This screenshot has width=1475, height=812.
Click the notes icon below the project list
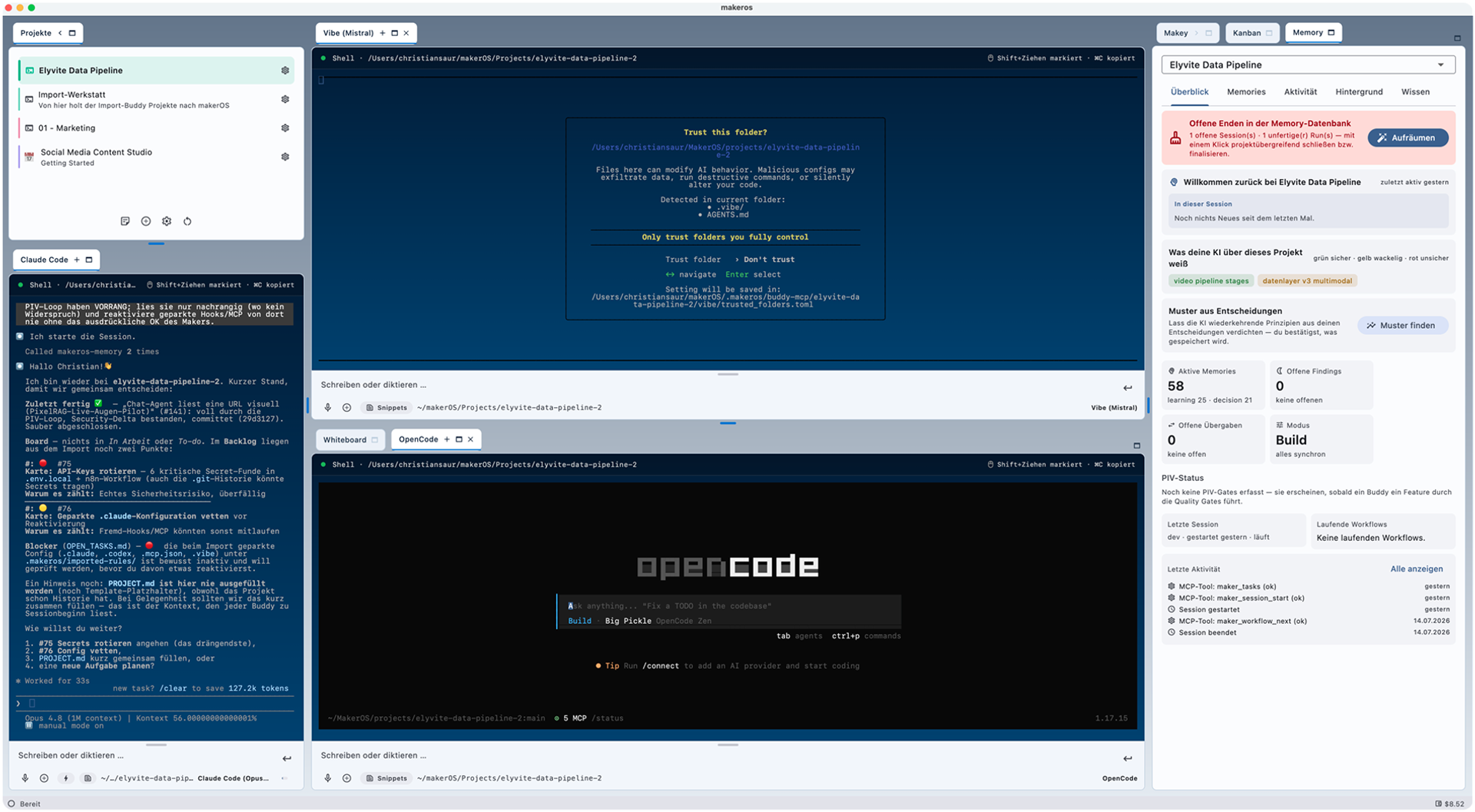click(x=125, y=221)
